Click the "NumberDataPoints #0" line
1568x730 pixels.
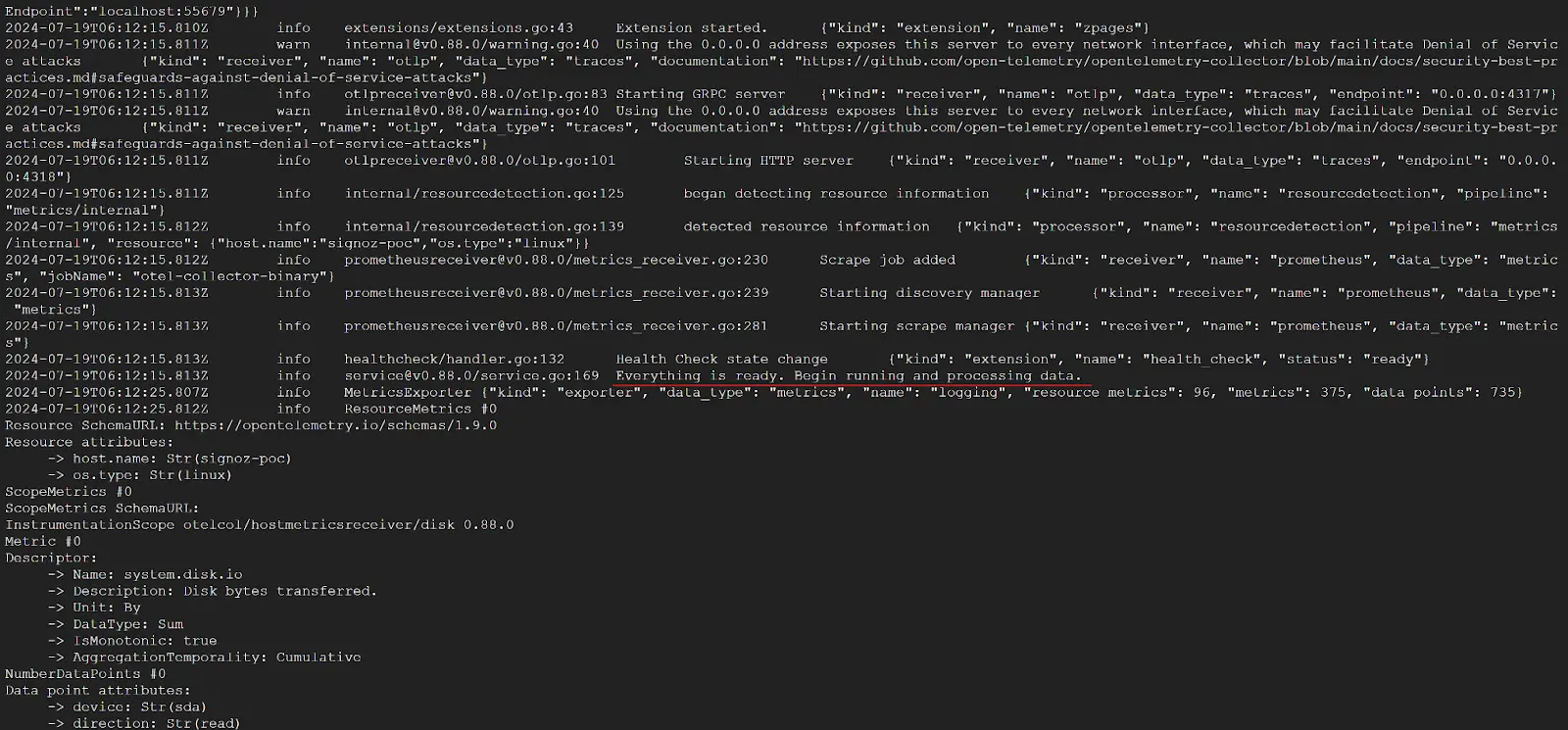click(85, 674)
